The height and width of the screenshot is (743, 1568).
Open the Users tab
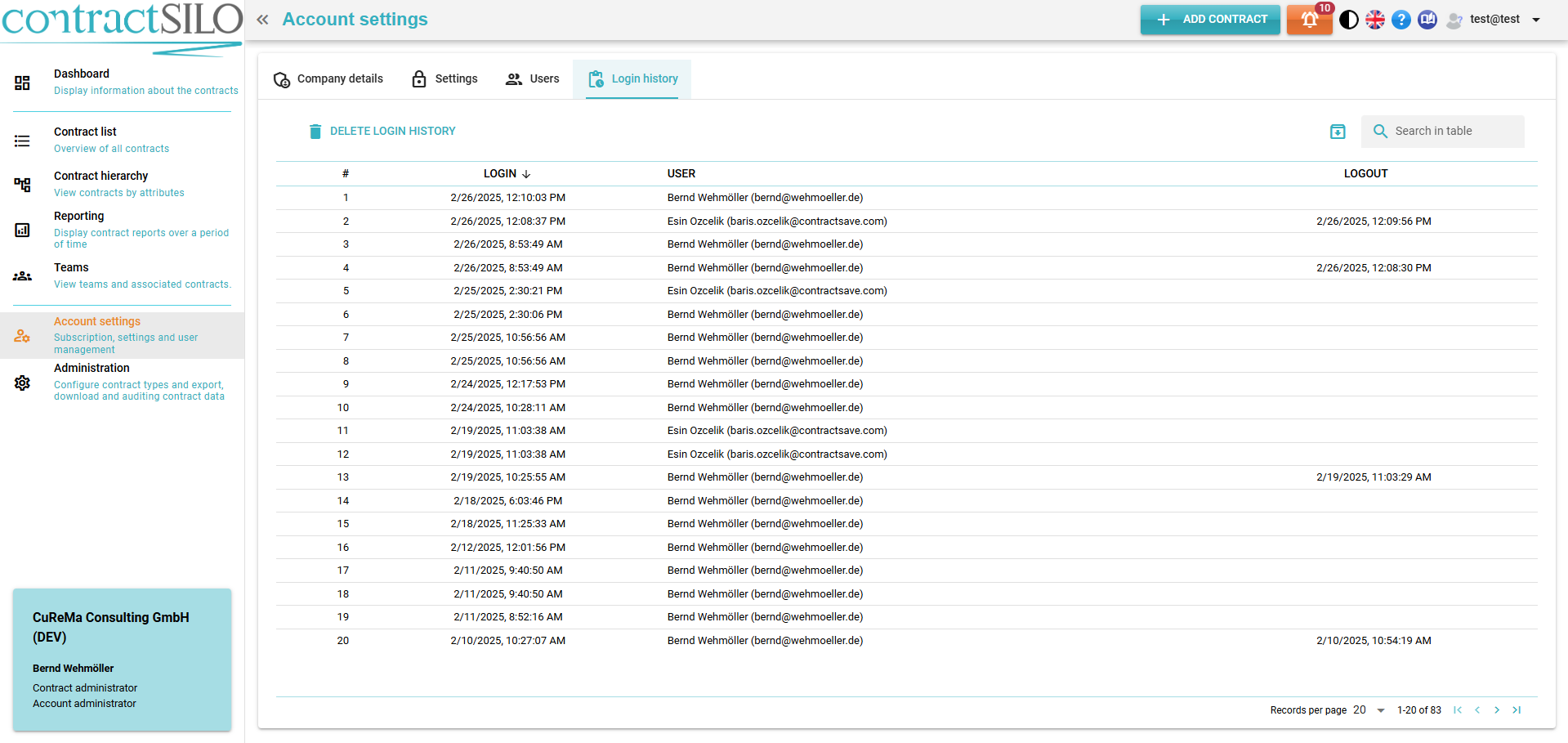tap(533, 79)
